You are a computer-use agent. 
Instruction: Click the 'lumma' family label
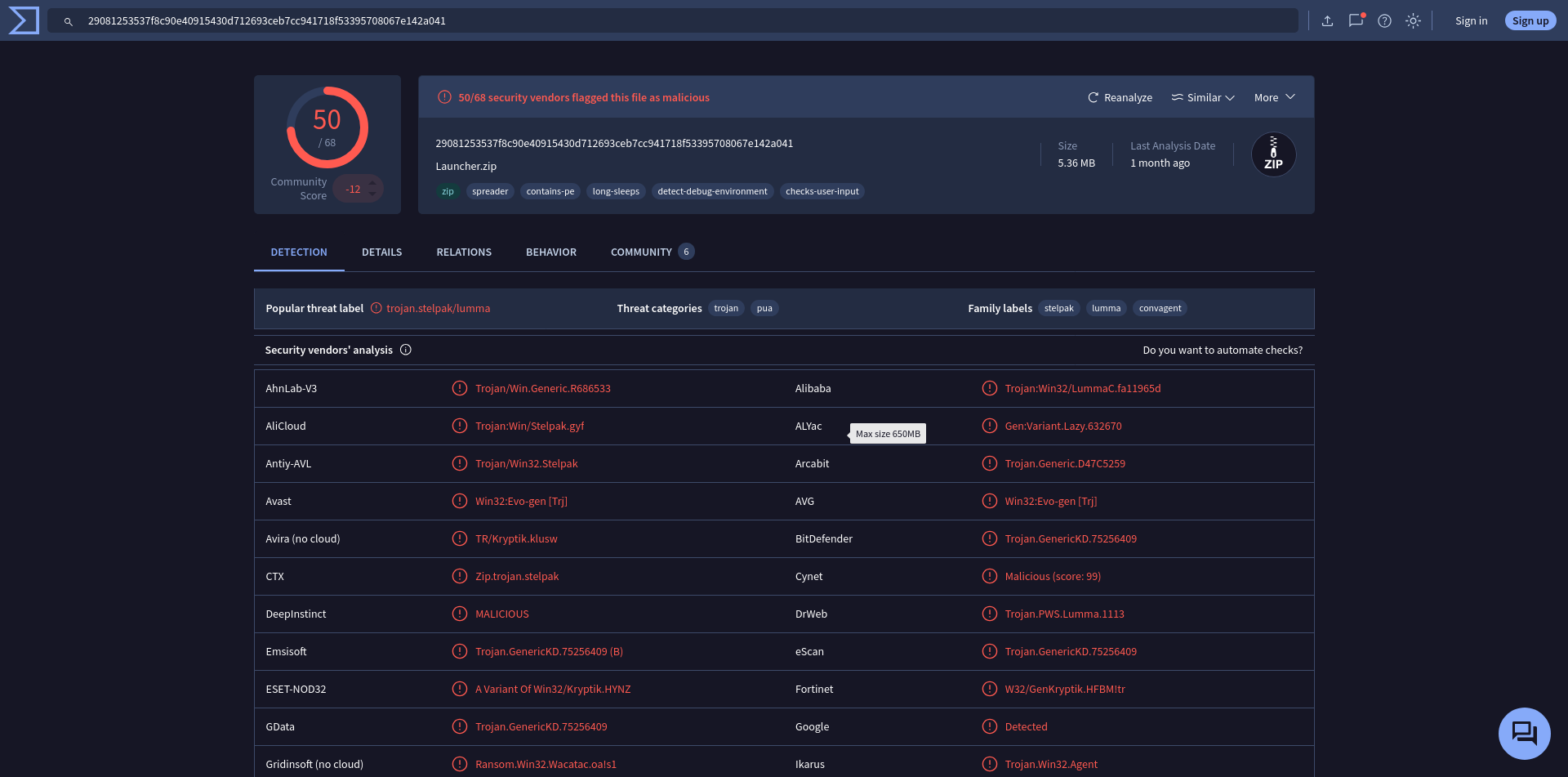click(x=1107, y=308)
